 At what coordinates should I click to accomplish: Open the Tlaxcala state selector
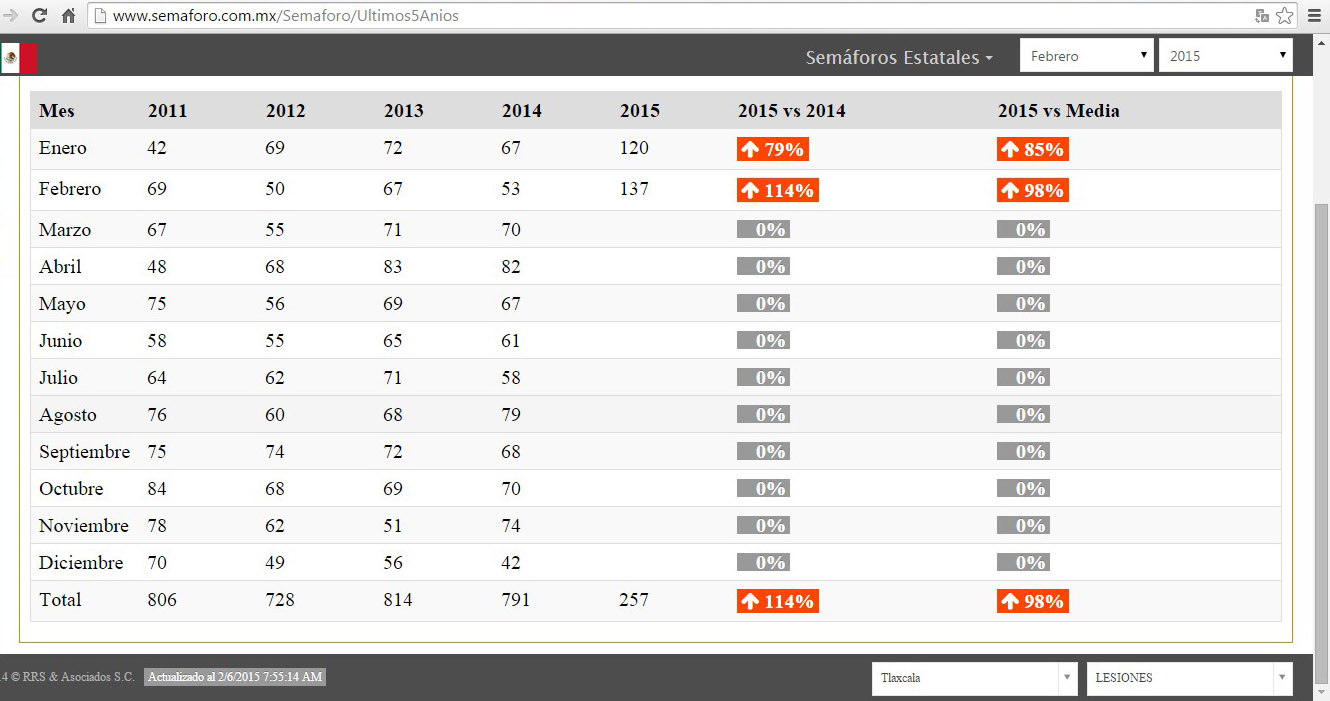974,678
